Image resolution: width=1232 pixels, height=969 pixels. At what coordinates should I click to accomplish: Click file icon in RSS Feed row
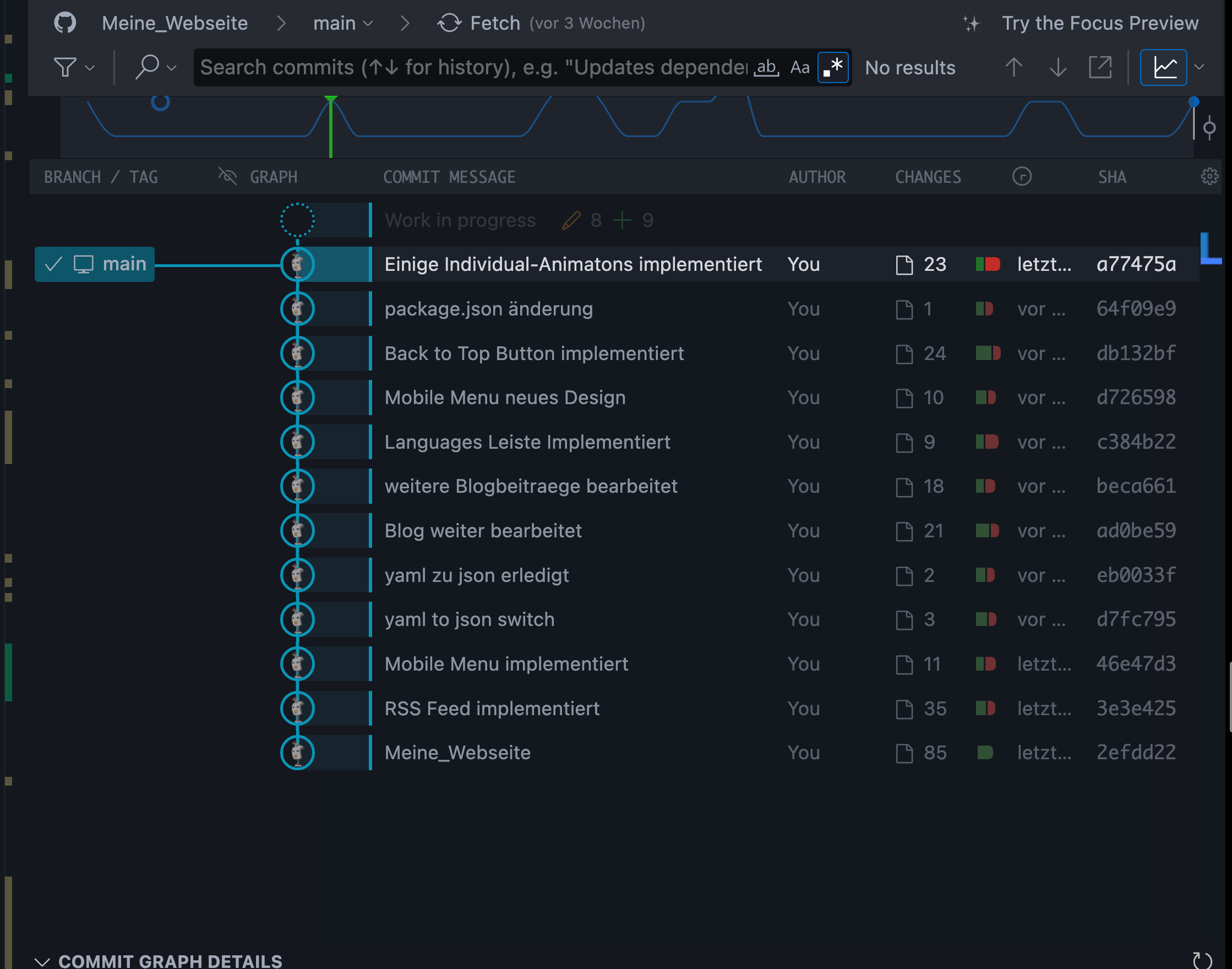[x=904, y=709]
